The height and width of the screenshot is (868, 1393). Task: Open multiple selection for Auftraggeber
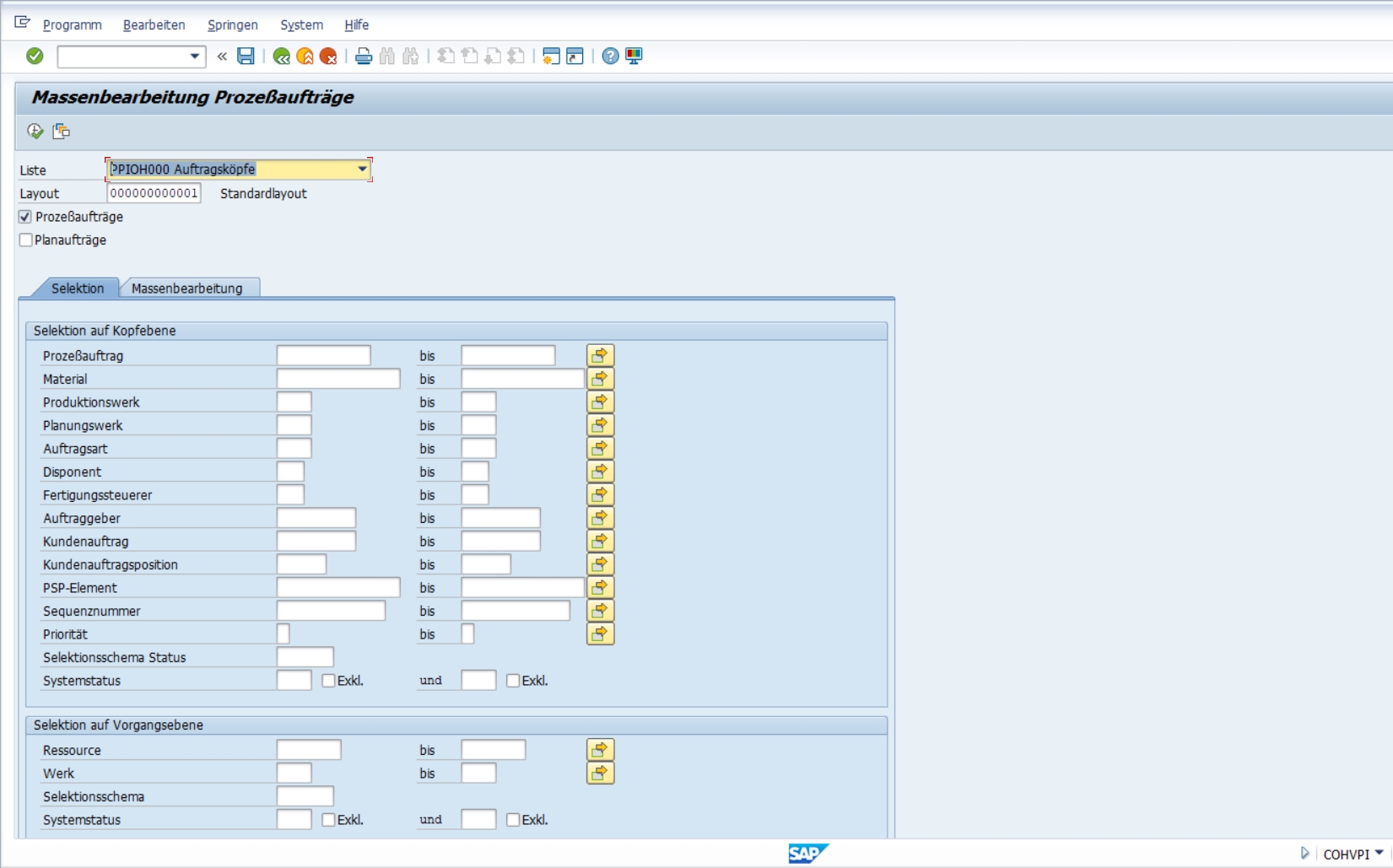pyautogui.click(x=600, y=518)
